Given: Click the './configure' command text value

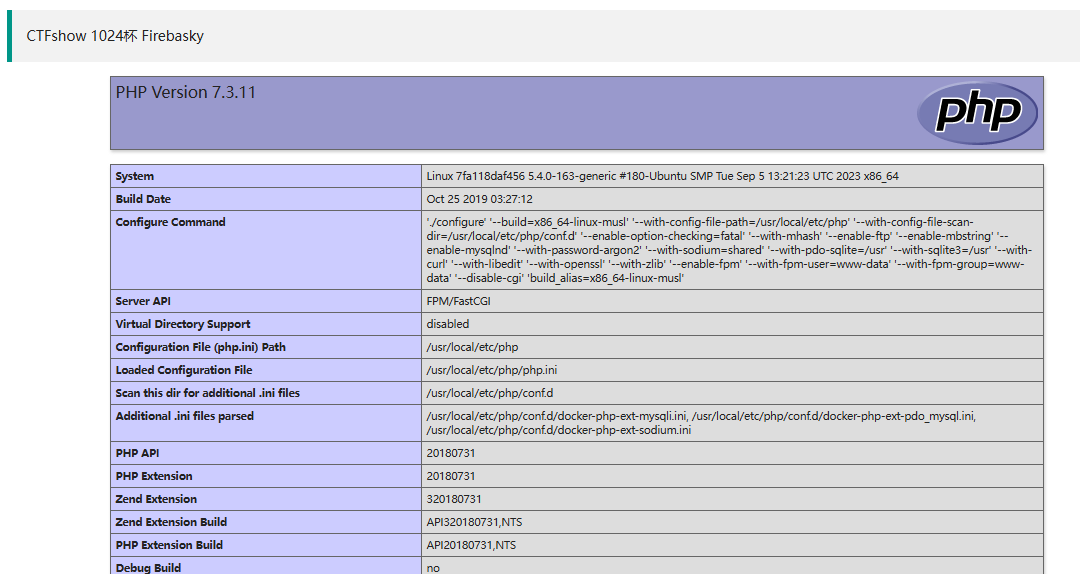Looking at the screenshot, I should click(728, 250).
